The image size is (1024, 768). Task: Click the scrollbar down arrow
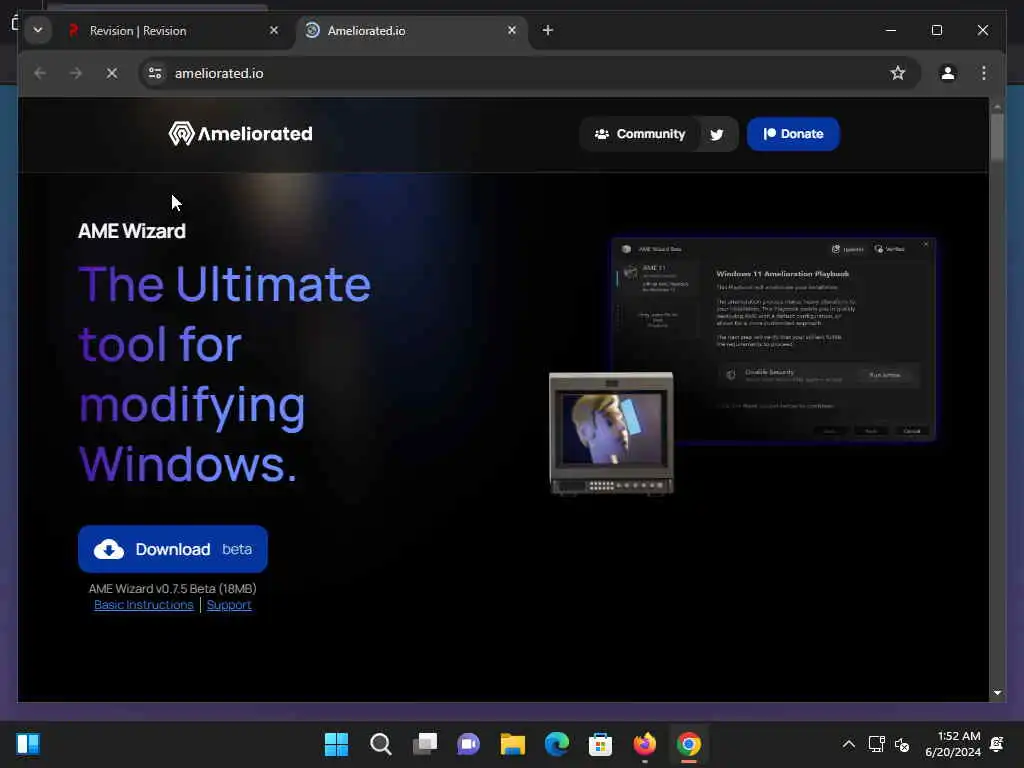coord(997,693)
